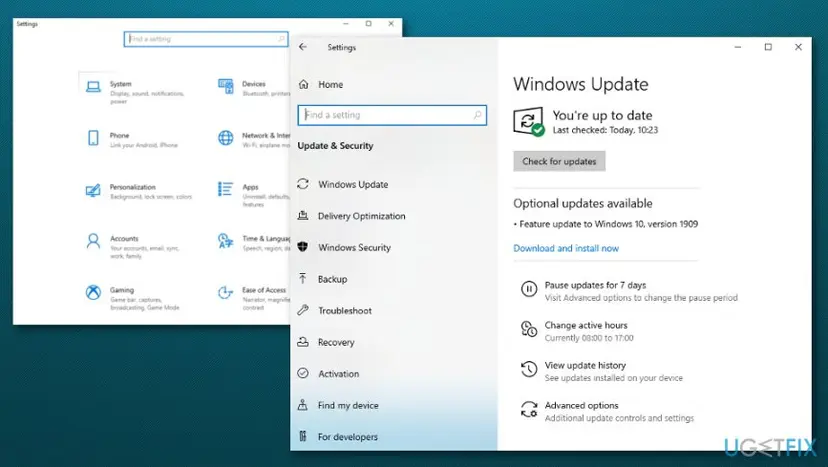Click Pause updates for 7 days

click(595, 285)
